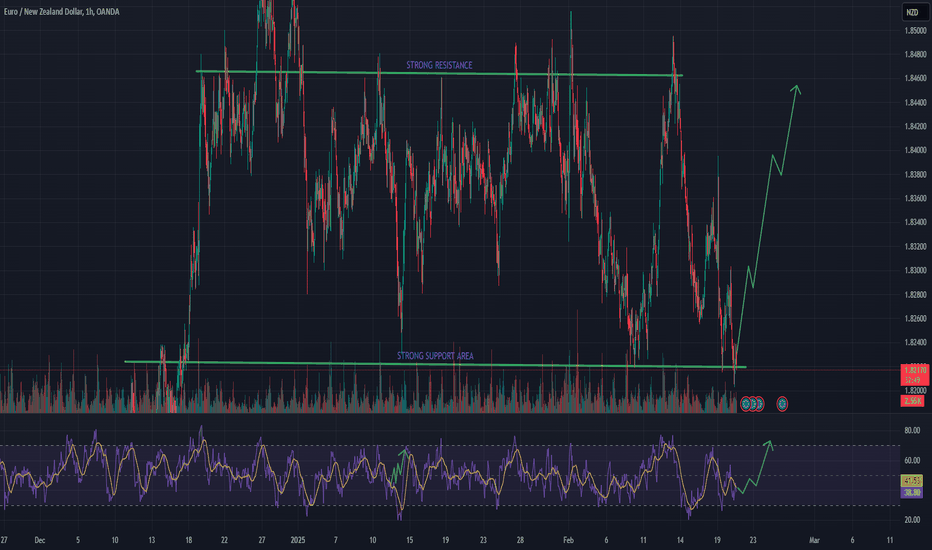Click the 28 date label on the time axis
The image size is (932, 550).
520,540
